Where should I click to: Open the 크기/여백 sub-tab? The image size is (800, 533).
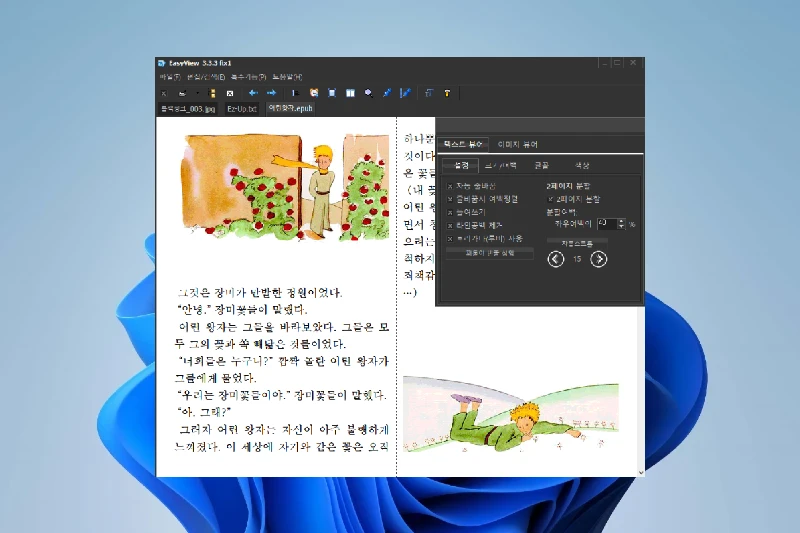(500, 165)
